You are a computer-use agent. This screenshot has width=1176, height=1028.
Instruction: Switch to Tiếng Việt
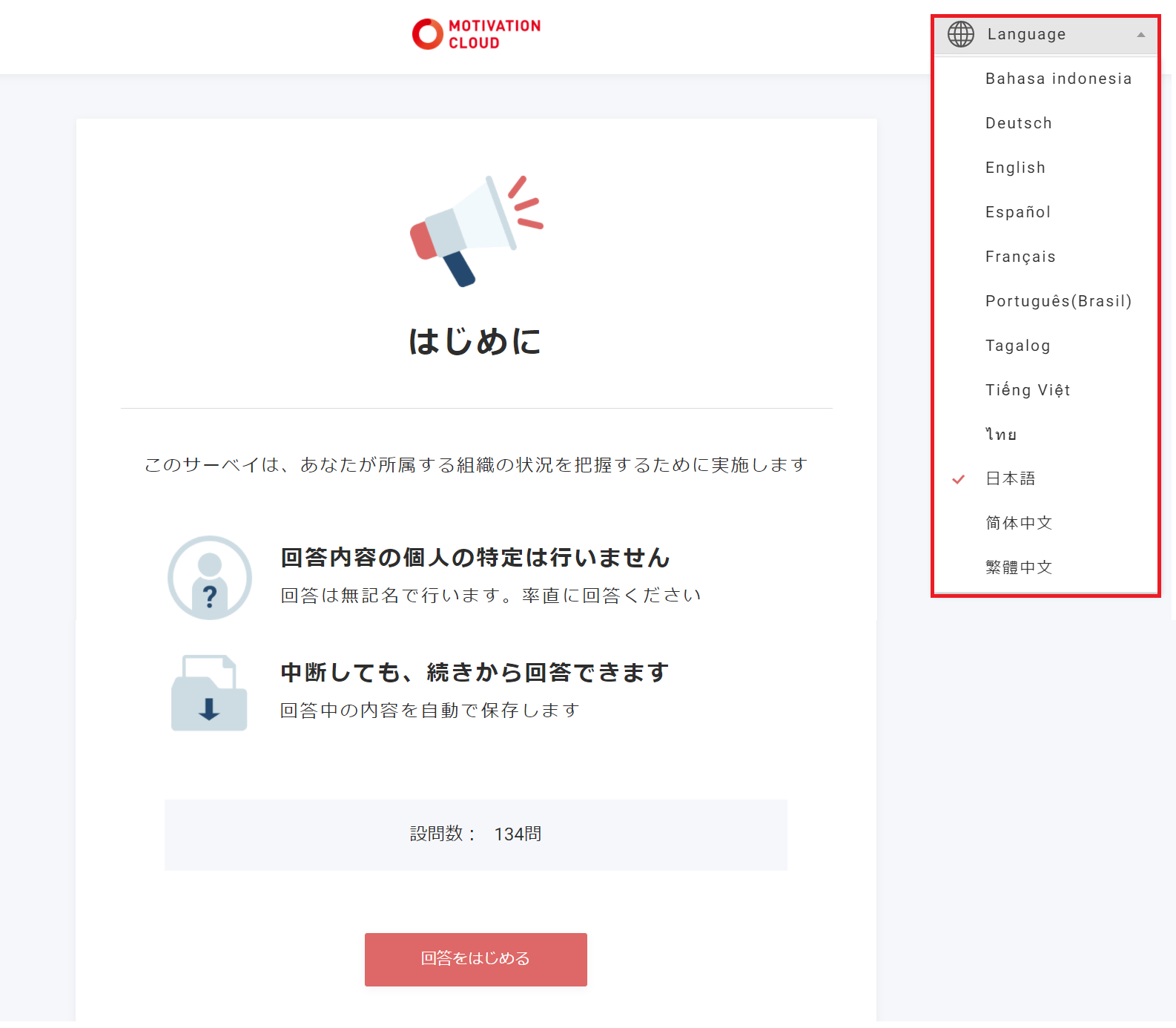click(1027, 390)
